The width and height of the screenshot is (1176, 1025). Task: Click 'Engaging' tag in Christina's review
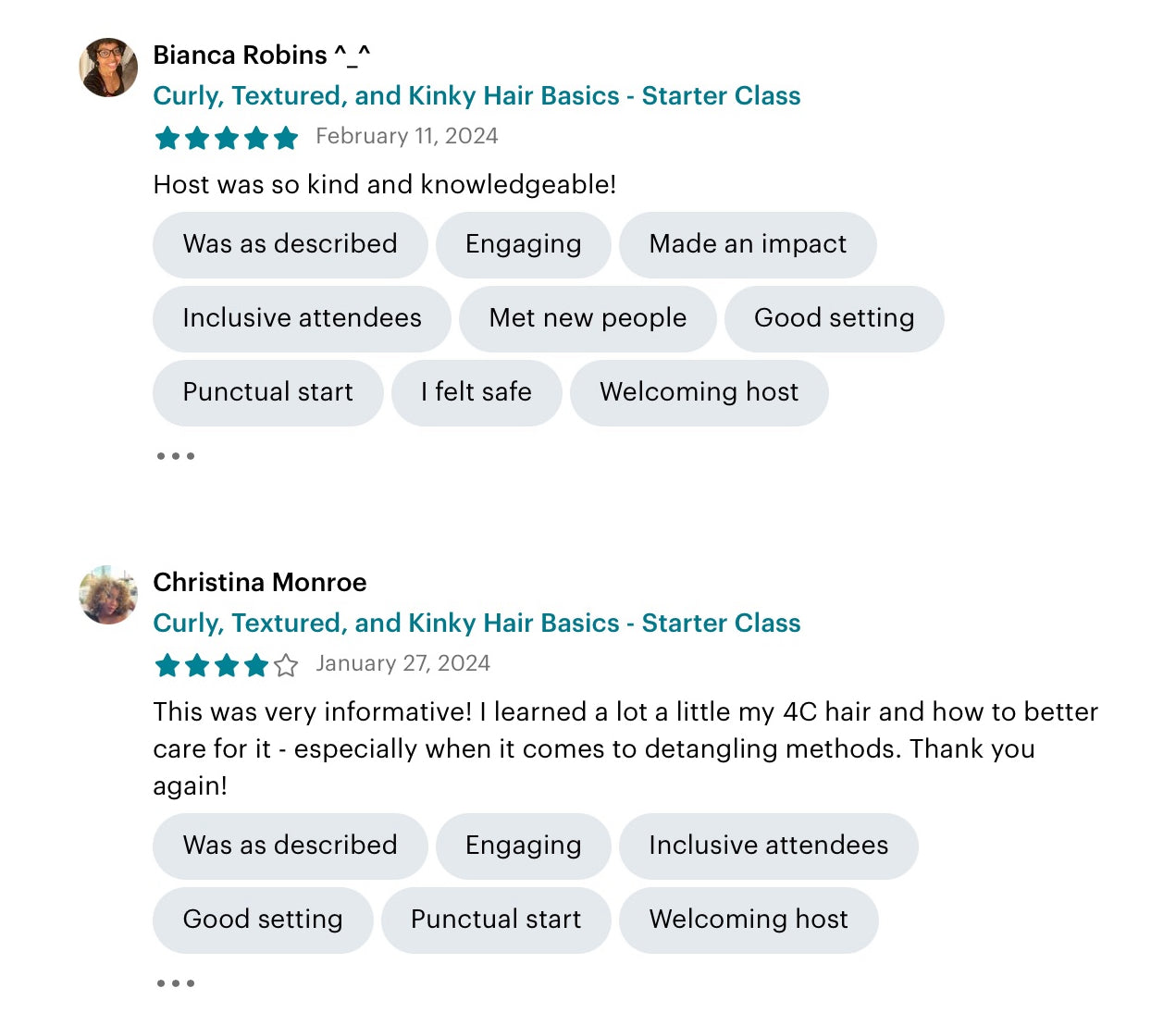[523, 846]
